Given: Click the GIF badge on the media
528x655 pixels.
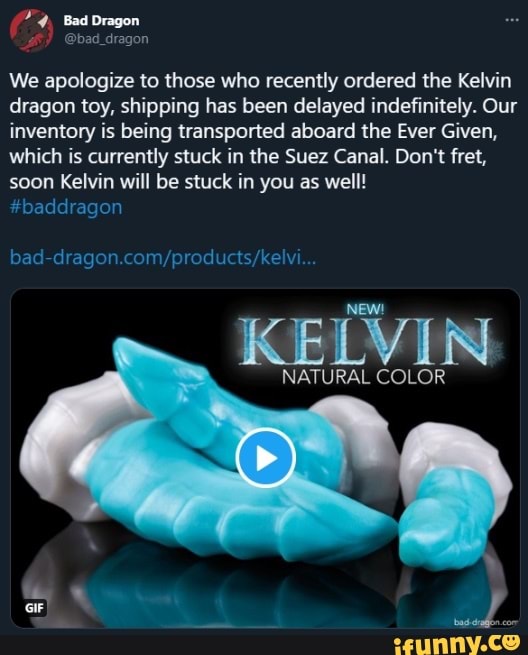Looking at the screenshot, I should click(35, 608).
